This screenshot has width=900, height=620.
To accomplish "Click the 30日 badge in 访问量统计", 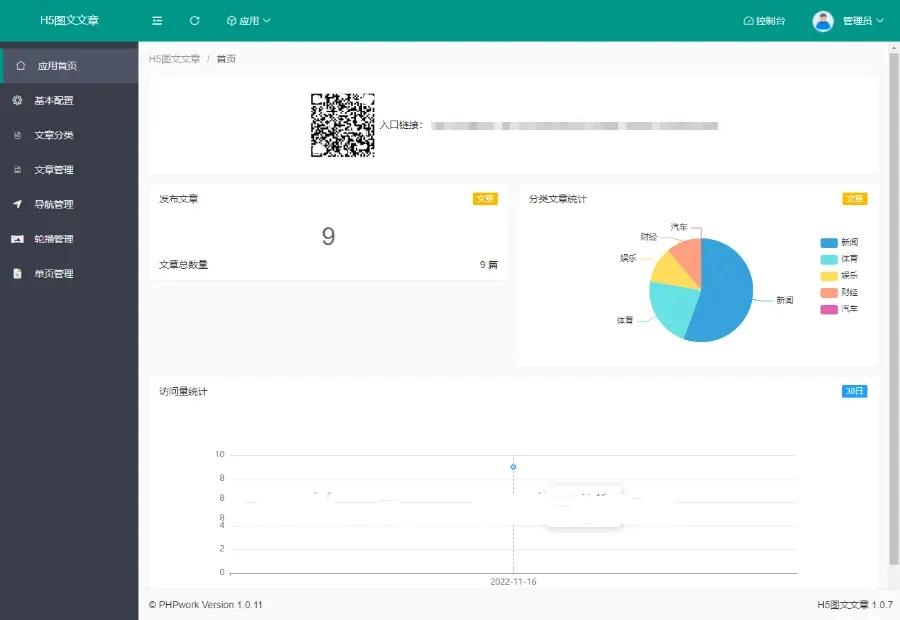I will pos(854,392).
